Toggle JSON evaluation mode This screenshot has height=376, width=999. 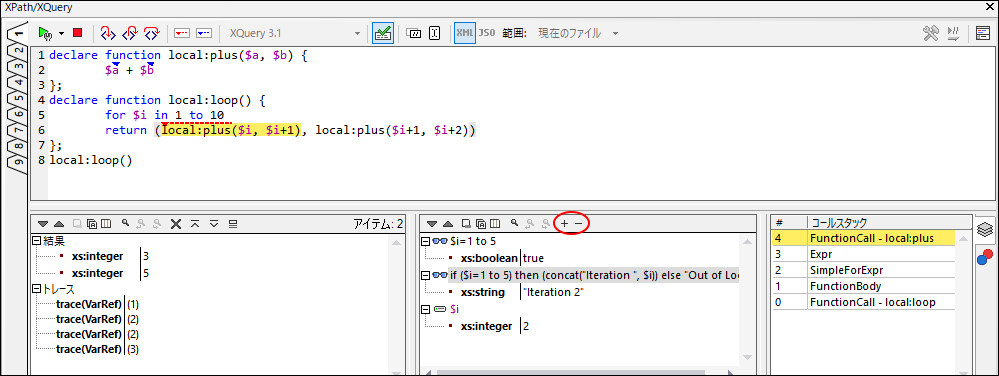pos(486,33)
